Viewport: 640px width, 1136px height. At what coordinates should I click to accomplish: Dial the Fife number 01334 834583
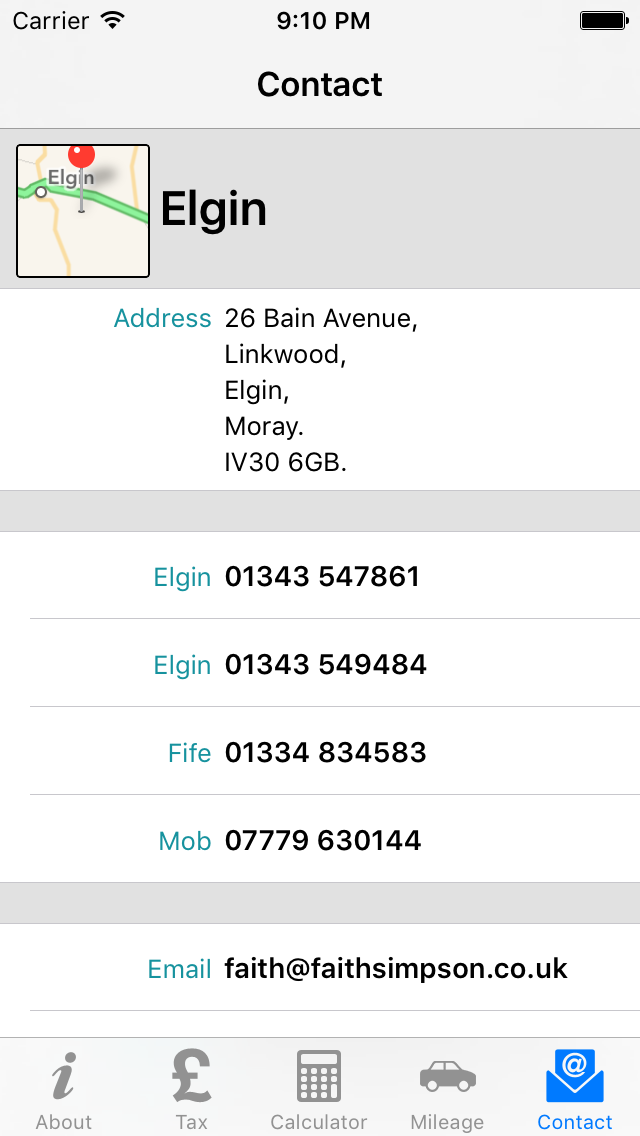click(x=325, y=752)
